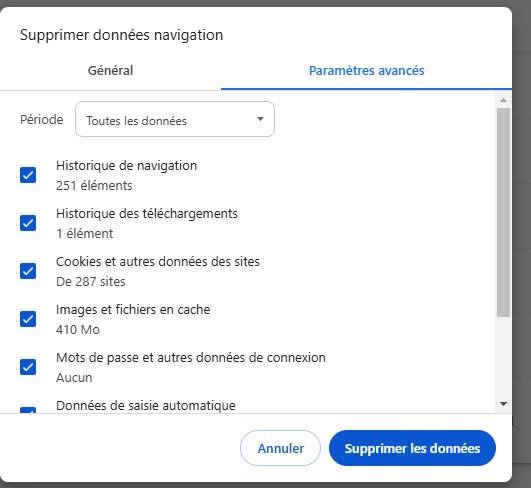Toggle Données de saisie automatique checkbox

pyautogui.click(x=28, y=410)
